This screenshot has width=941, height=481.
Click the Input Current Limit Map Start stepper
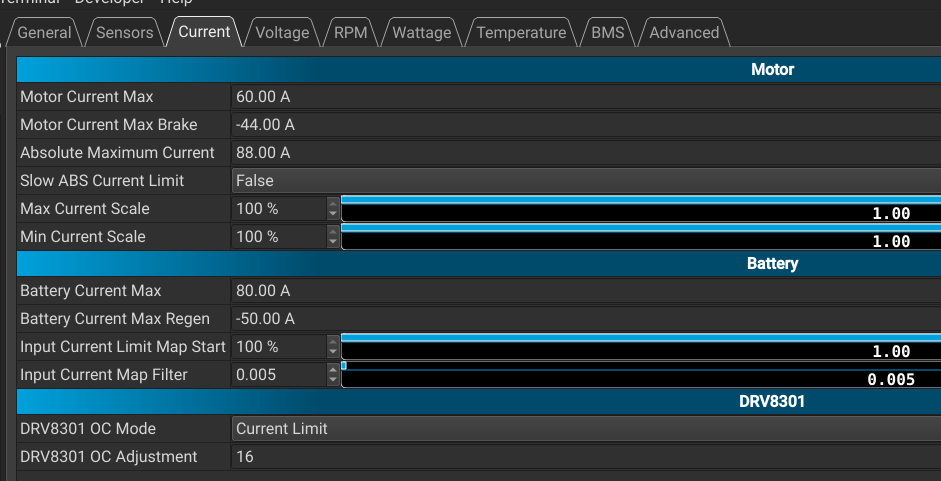[333, 347]
